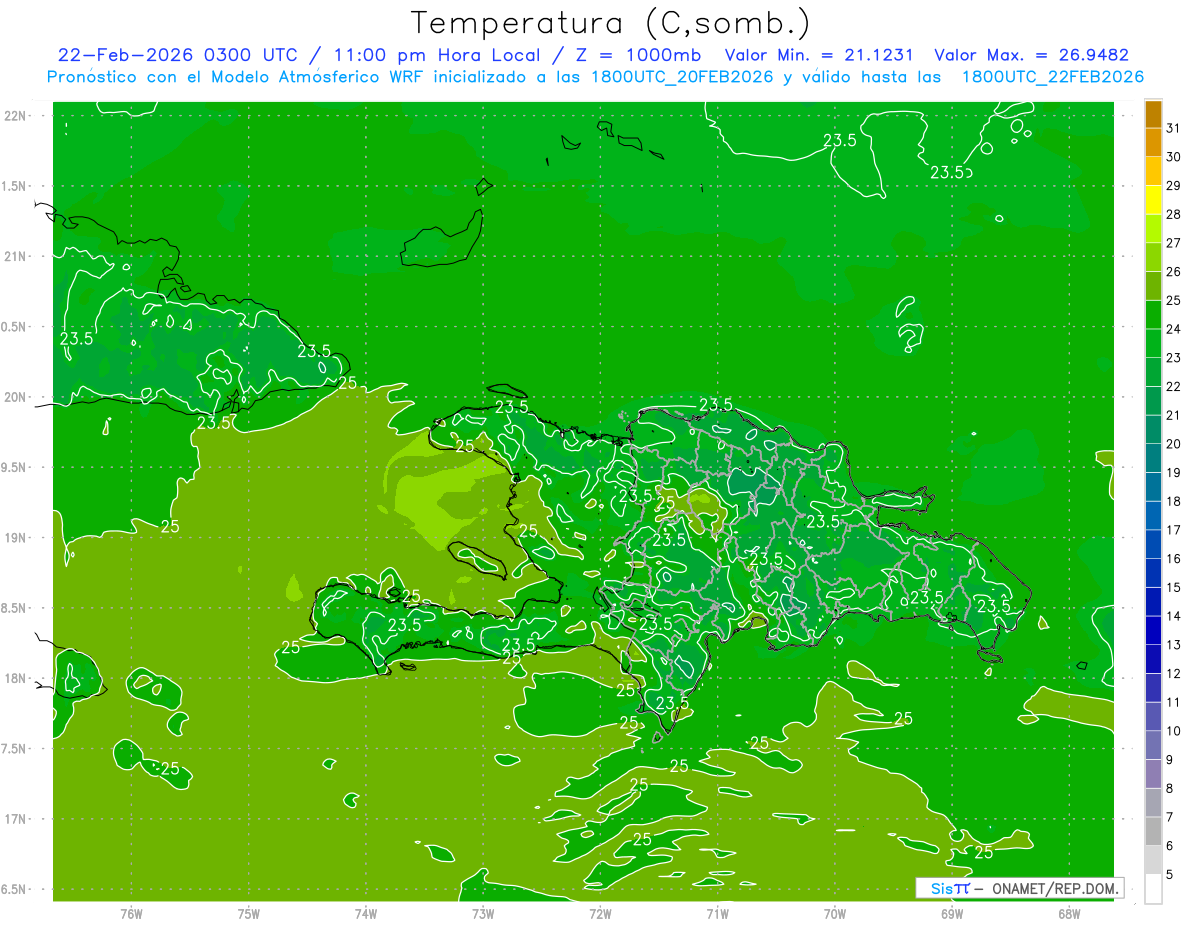Click the number 24 on the color scale
Screen dimensions: 1200x927
click(1173, 329)
